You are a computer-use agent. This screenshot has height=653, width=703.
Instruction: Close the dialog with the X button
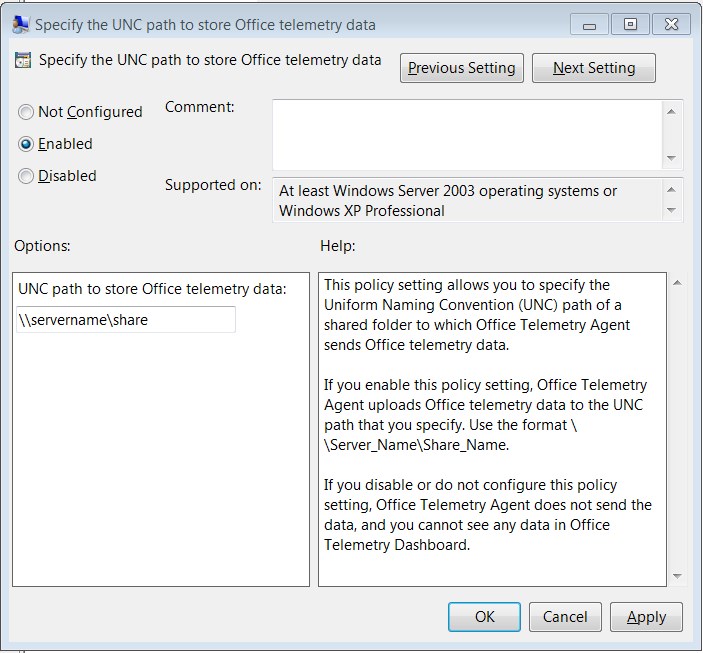[x=671, y=24]
